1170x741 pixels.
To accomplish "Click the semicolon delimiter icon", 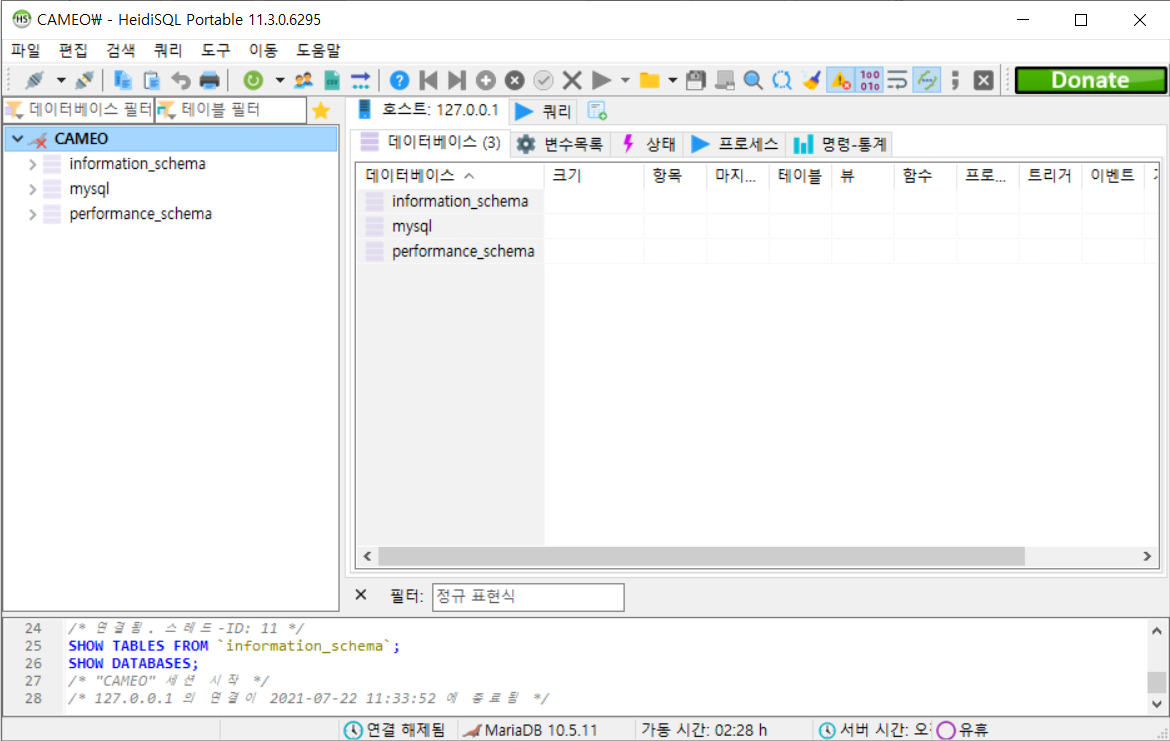I will click(x=955, y=80).
